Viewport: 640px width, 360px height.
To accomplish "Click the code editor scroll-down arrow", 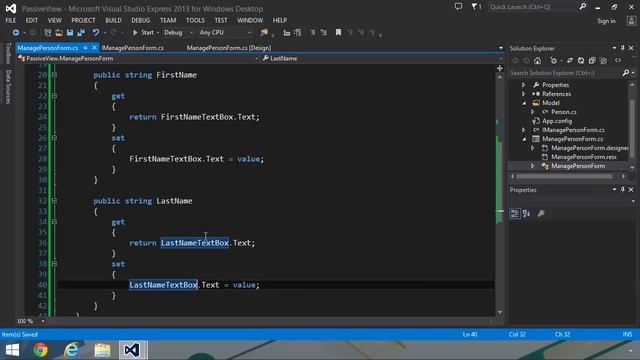I will [500, 312].
